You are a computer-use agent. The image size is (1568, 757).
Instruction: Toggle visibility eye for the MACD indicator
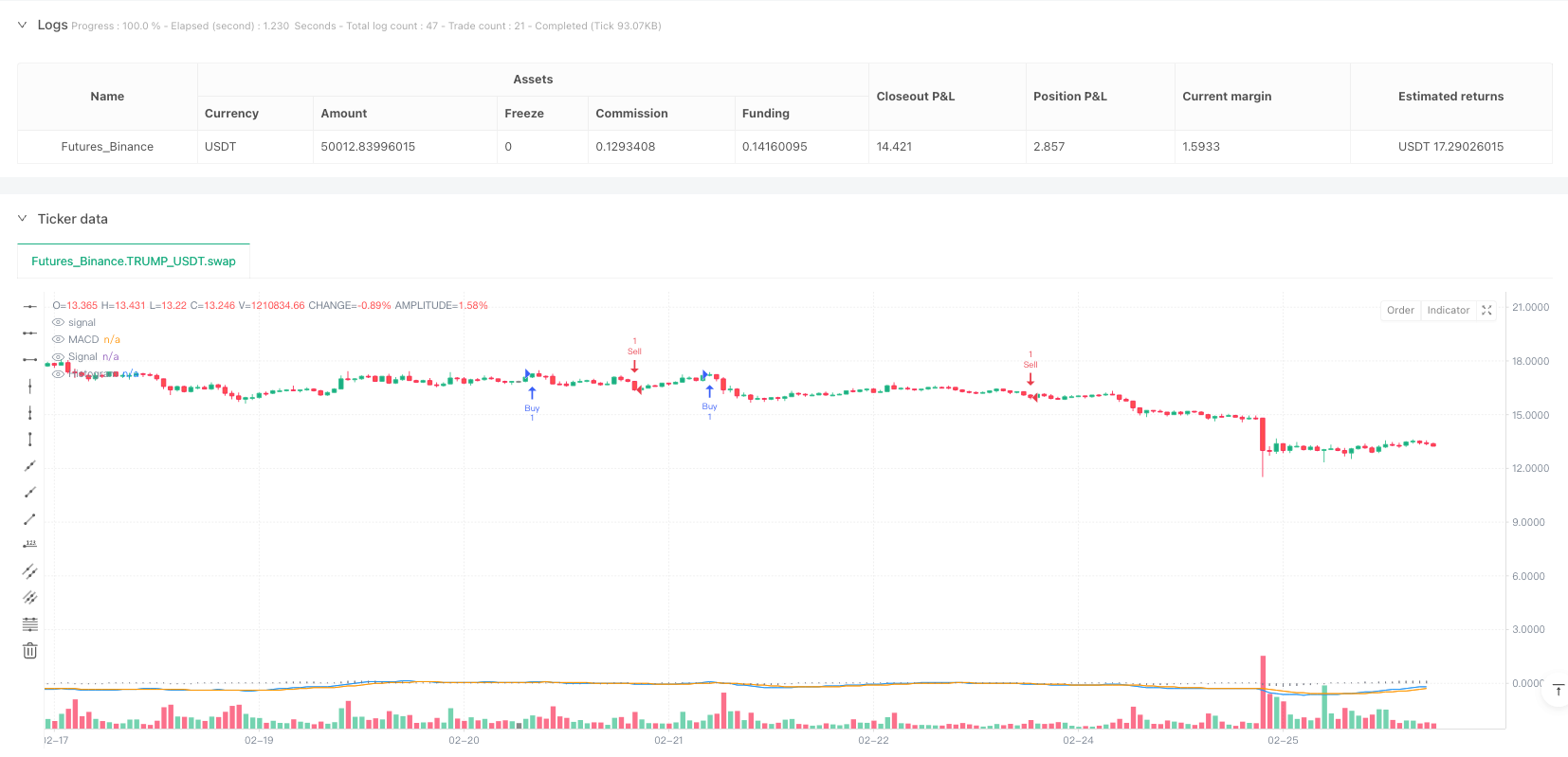(x=58, y=339)
